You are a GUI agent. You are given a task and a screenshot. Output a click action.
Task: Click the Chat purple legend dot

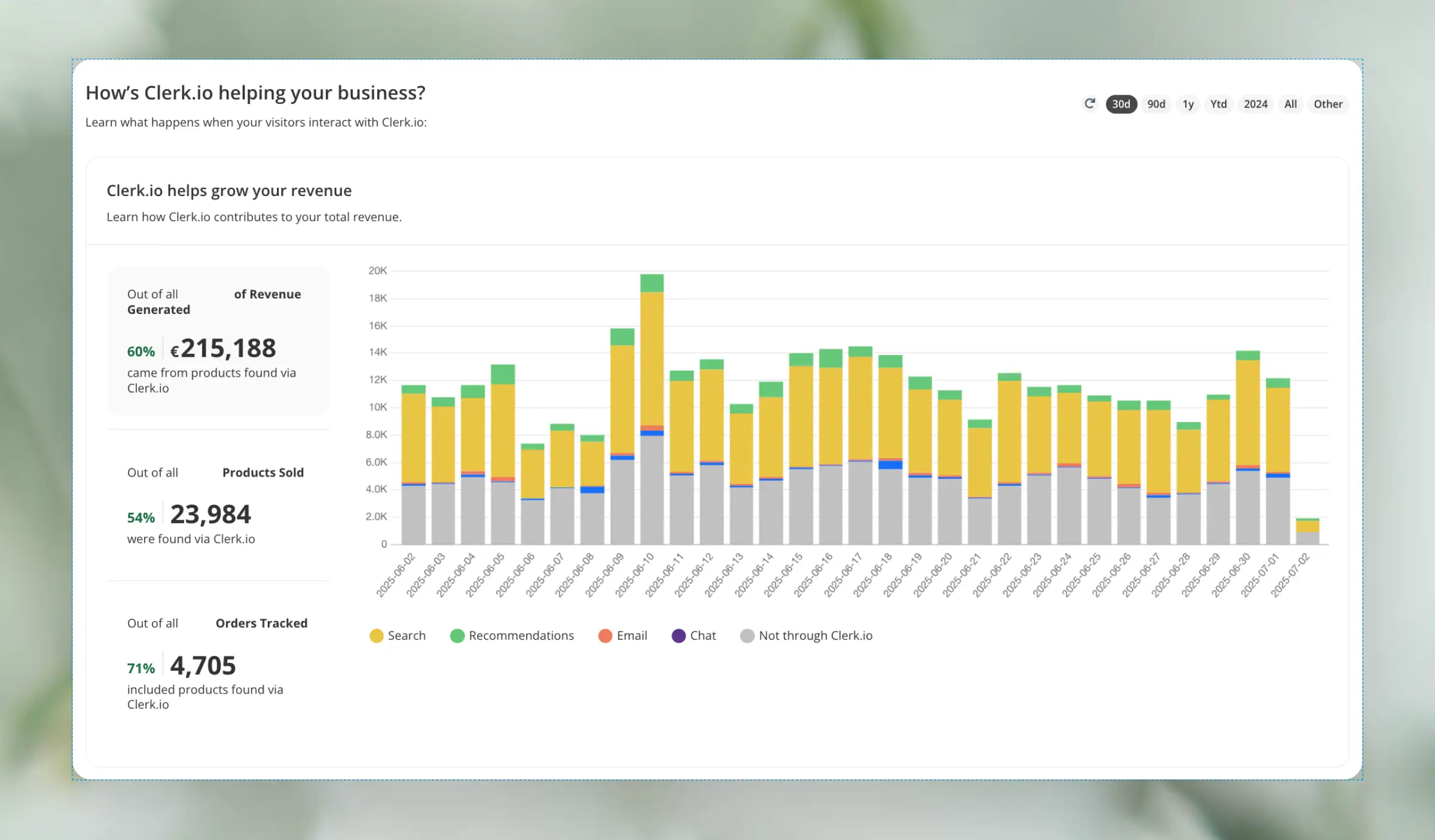click(679, 636)
